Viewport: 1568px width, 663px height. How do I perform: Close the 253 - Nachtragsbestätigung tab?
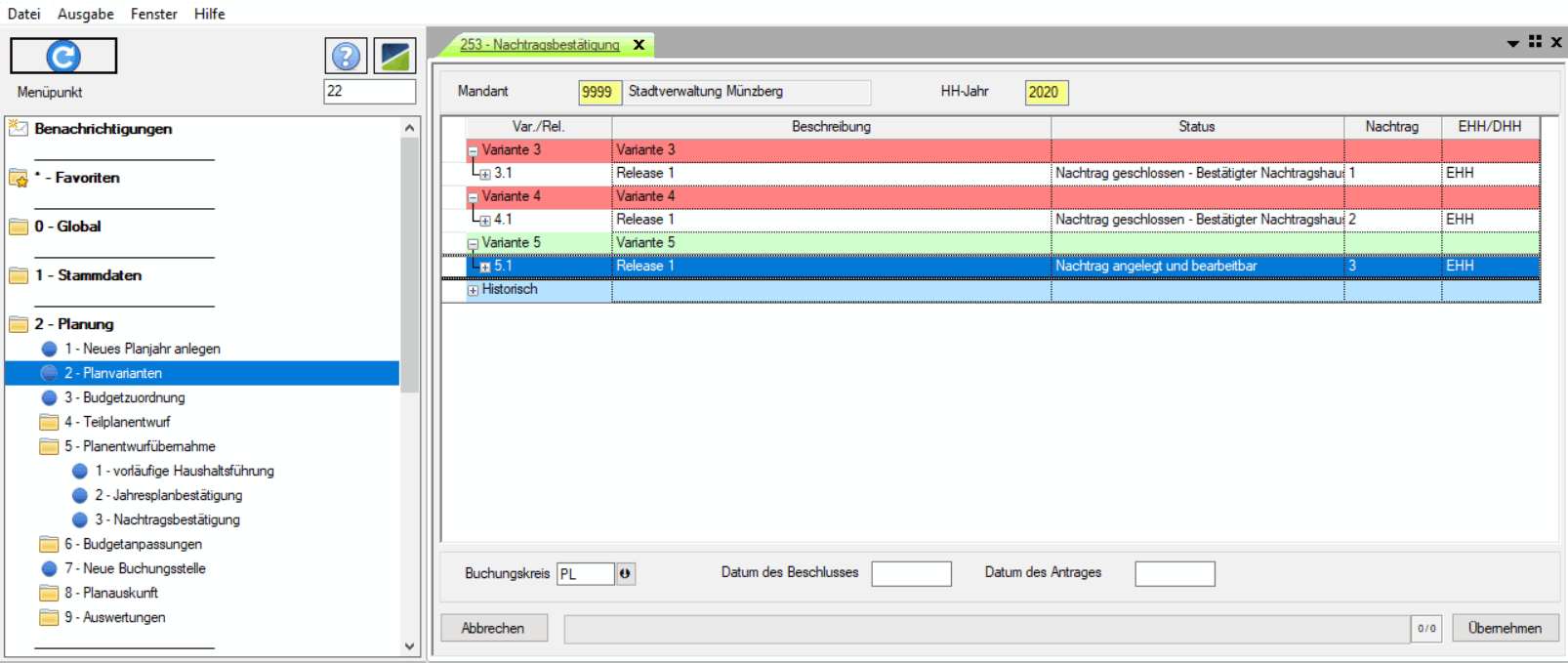[640, 45]
